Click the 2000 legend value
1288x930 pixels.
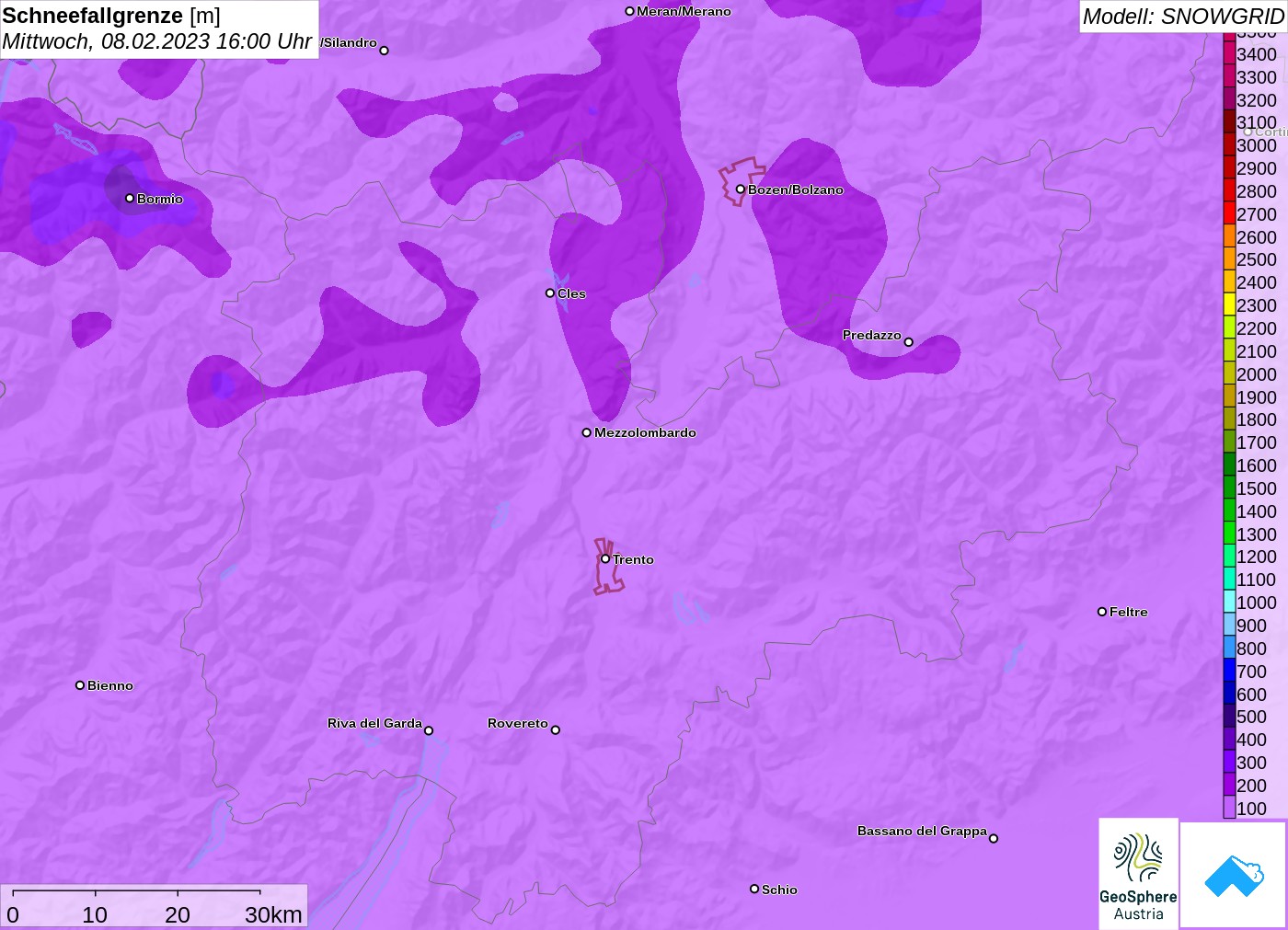coord(1257,373)
